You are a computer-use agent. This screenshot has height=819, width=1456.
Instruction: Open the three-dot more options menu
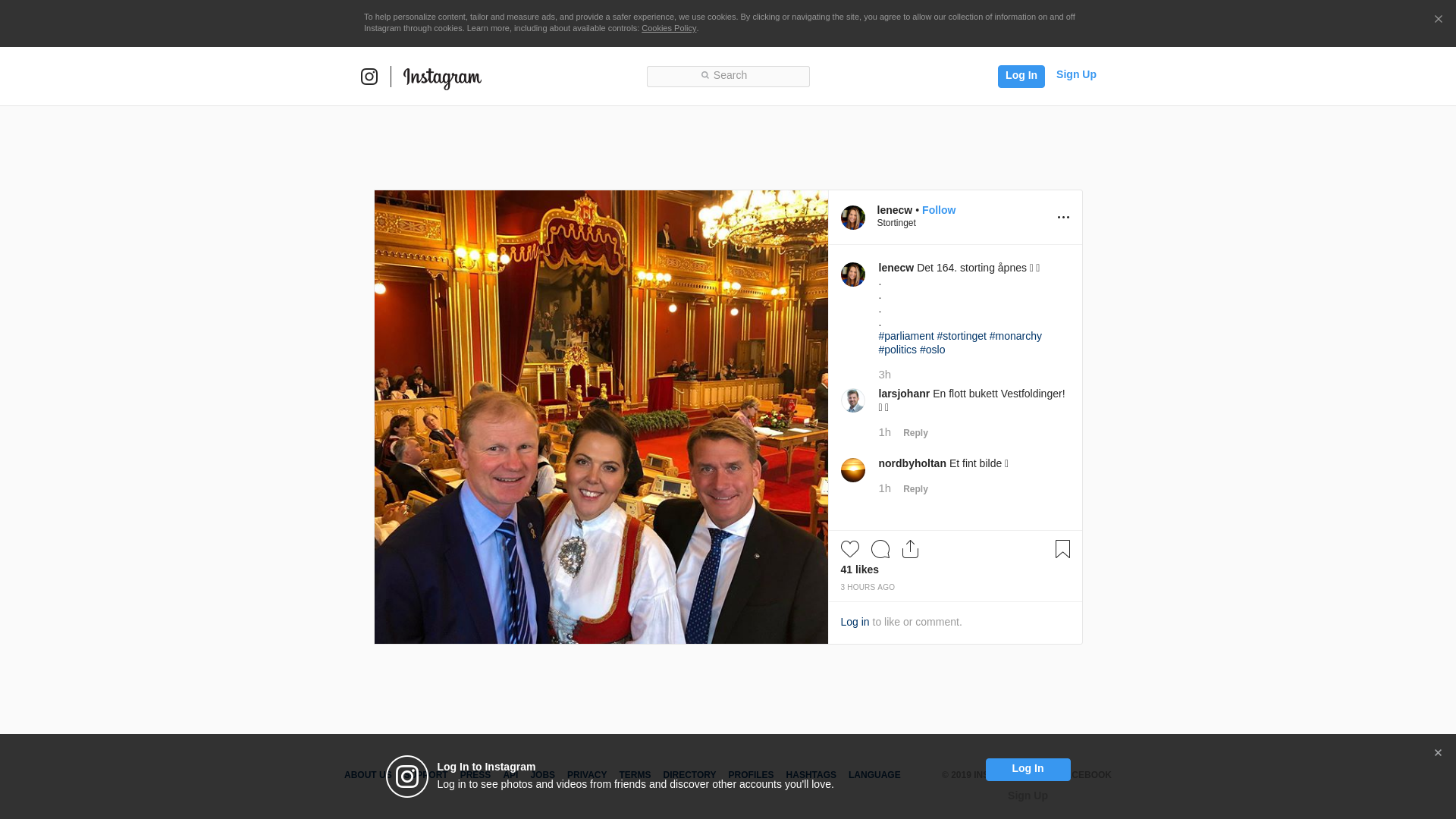tap(1063, 218)
